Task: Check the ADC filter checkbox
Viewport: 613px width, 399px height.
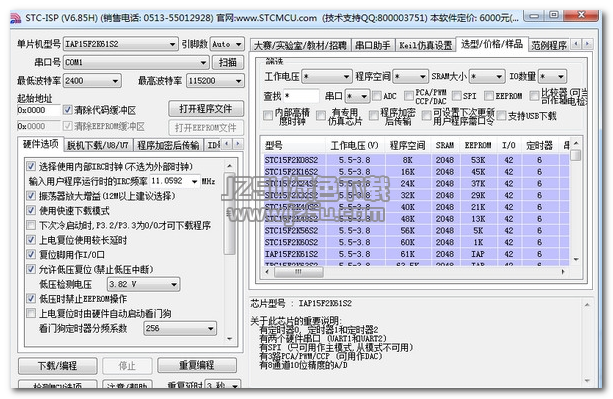Action: click(377, 96)
